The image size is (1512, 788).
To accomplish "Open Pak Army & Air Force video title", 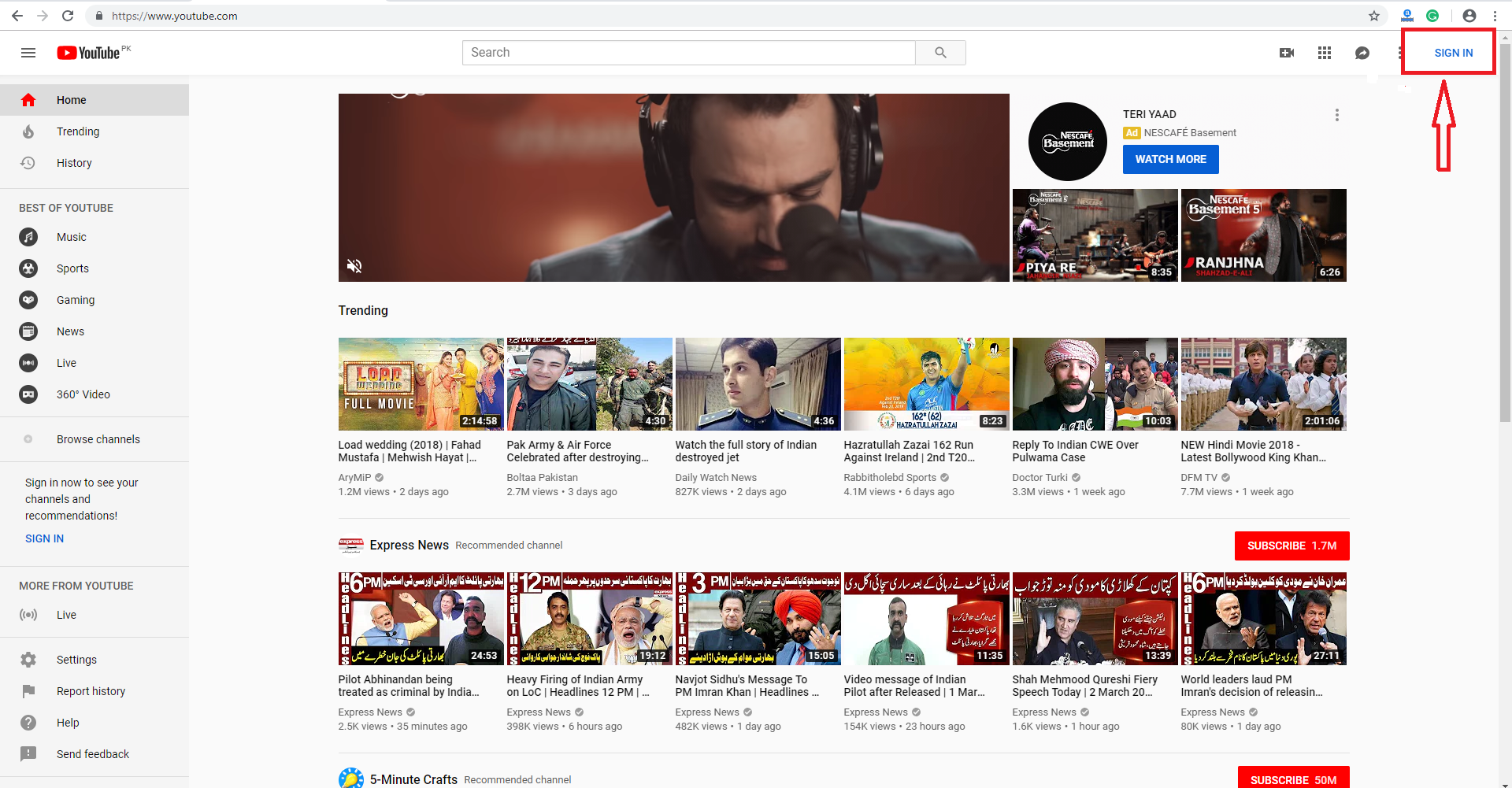I will coord(578,451).
